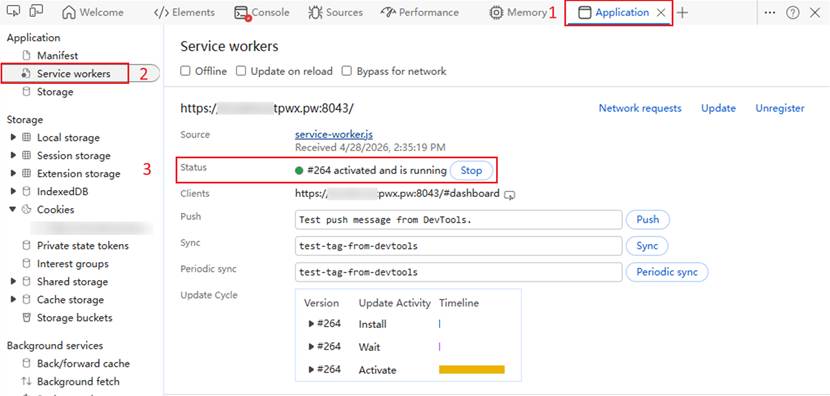Select the Extension storage item
This screenshot has height=396, width=830.
pos(78,174)
